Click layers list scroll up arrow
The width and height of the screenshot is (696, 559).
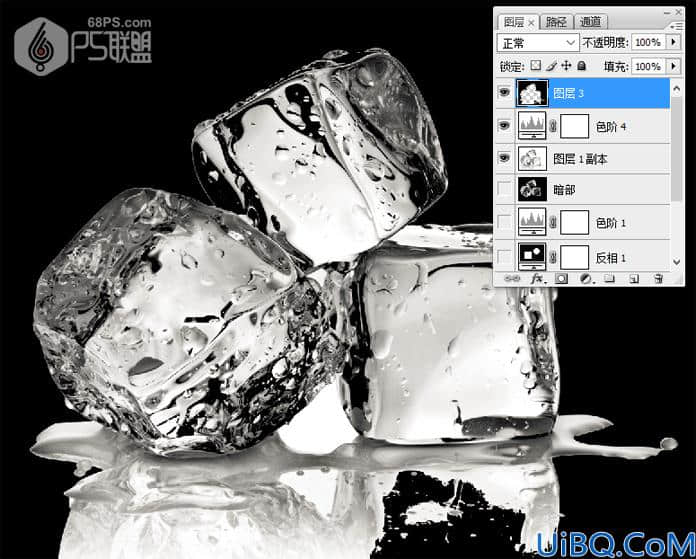click(x=676, y=89)
